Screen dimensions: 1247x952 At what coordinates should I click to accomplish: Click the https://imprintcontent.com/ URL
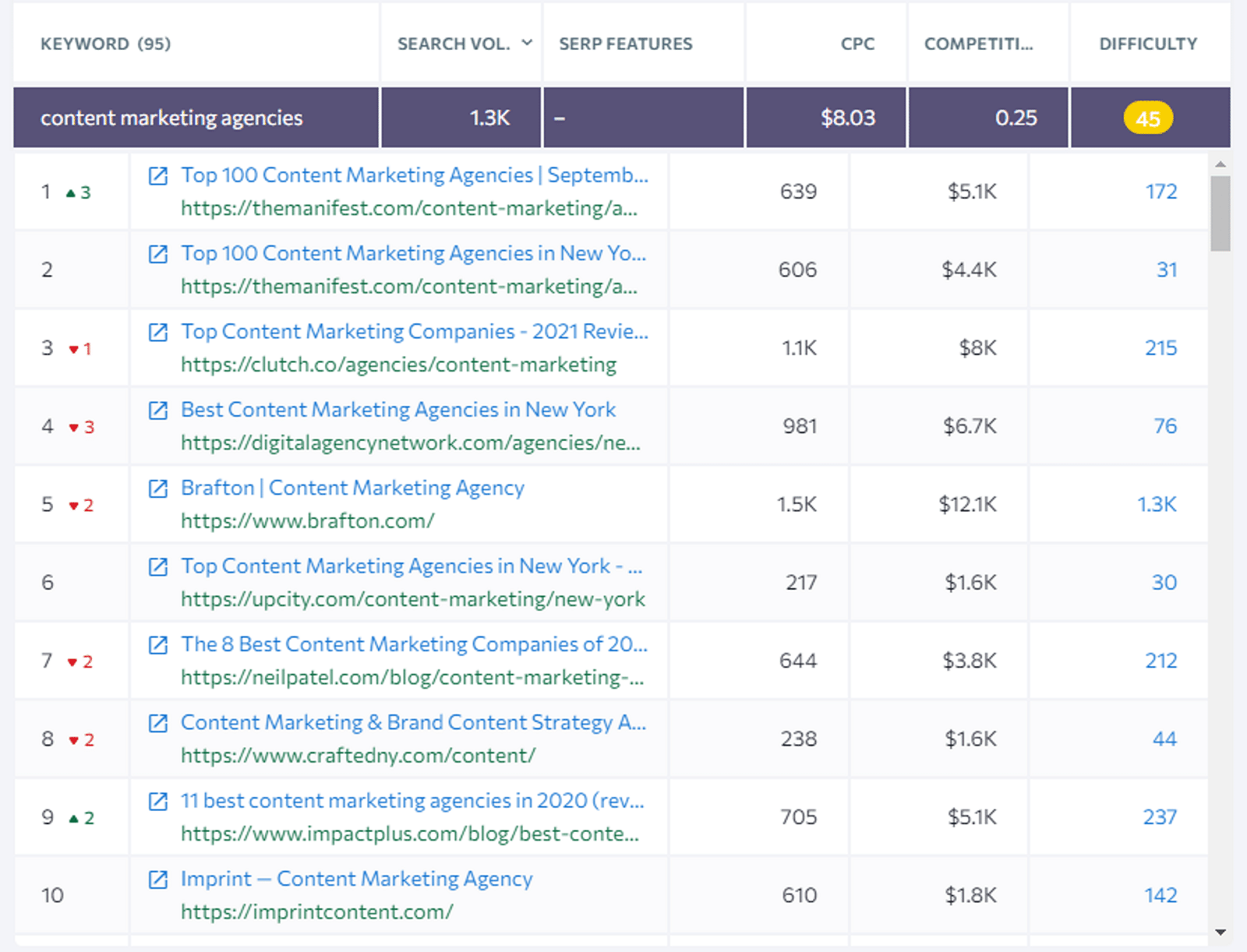(x=316, y=911)
